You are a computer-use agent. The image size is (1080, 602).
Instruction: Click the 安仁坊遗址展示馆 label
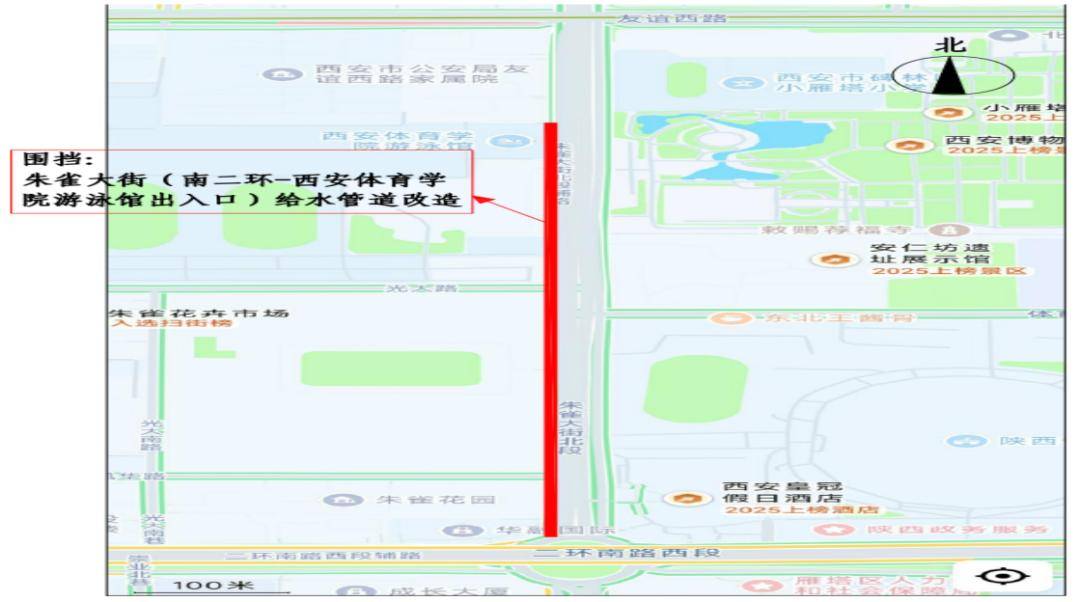tap(930, 253)
